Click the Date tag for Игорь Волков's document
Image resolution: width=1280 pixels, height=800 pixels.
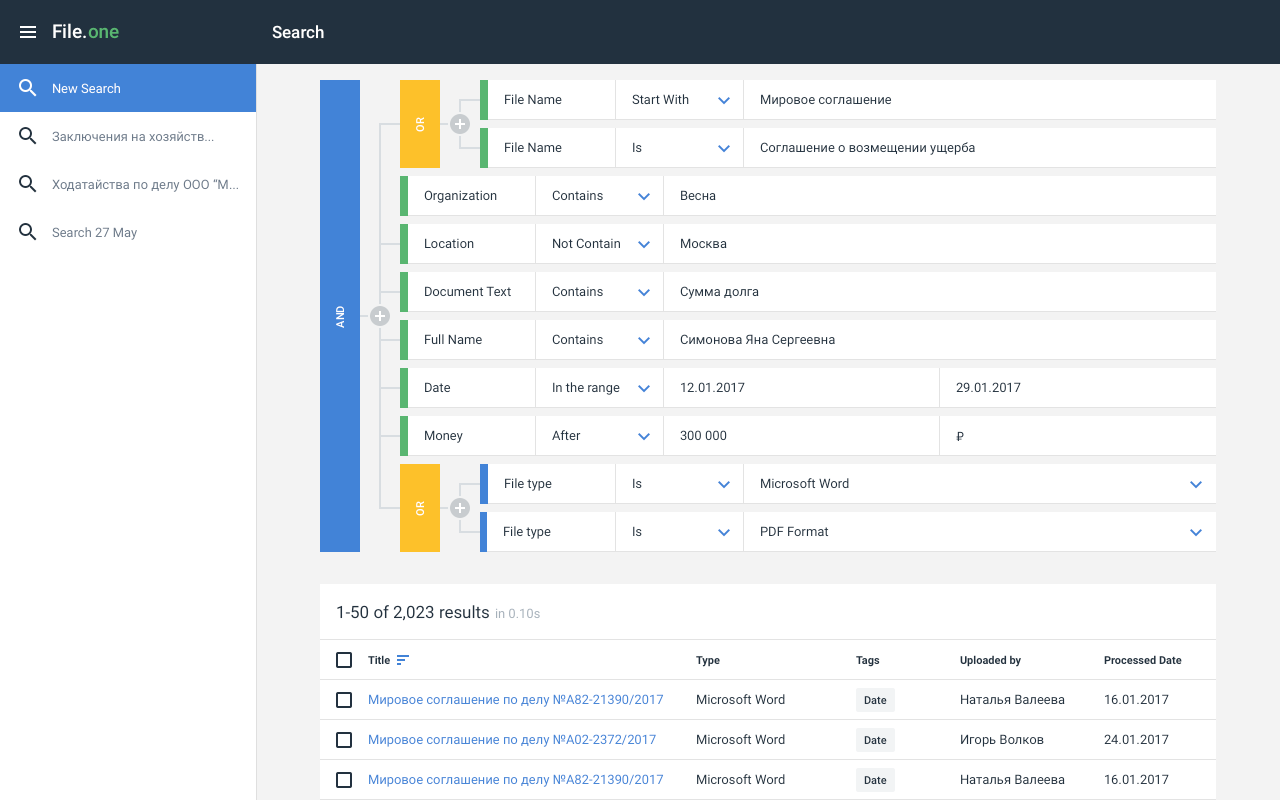[x=875, y=740]
